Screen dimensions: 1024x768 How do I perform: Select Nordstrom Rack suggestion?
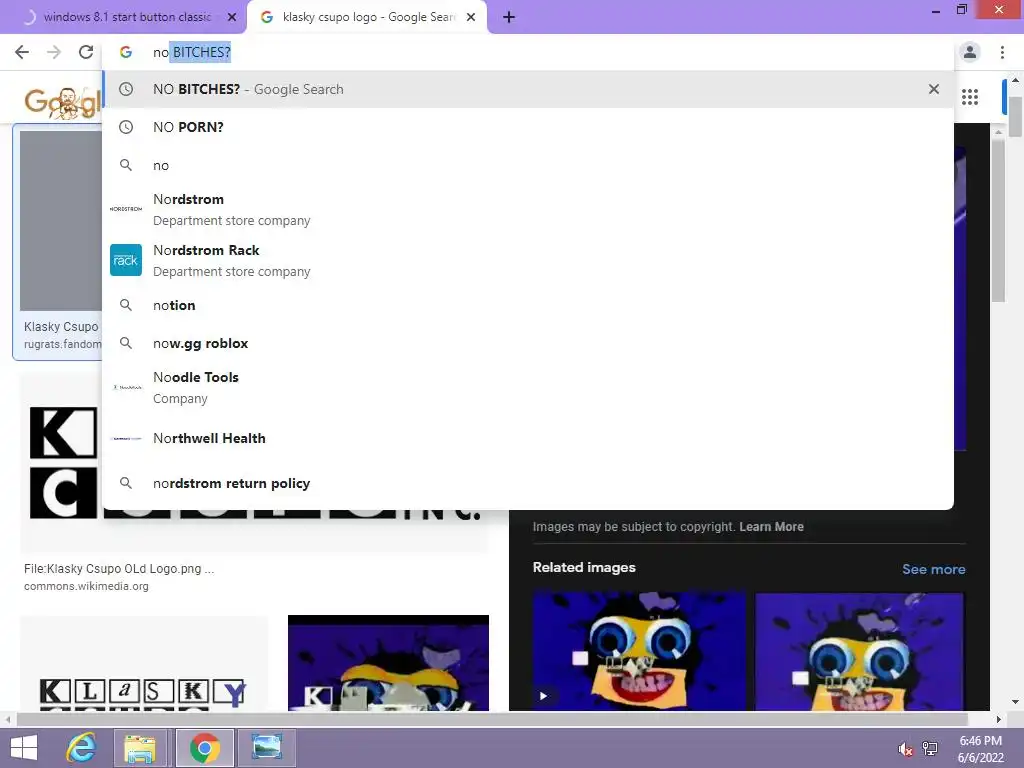pyautogui.click(x=528, y=260)
